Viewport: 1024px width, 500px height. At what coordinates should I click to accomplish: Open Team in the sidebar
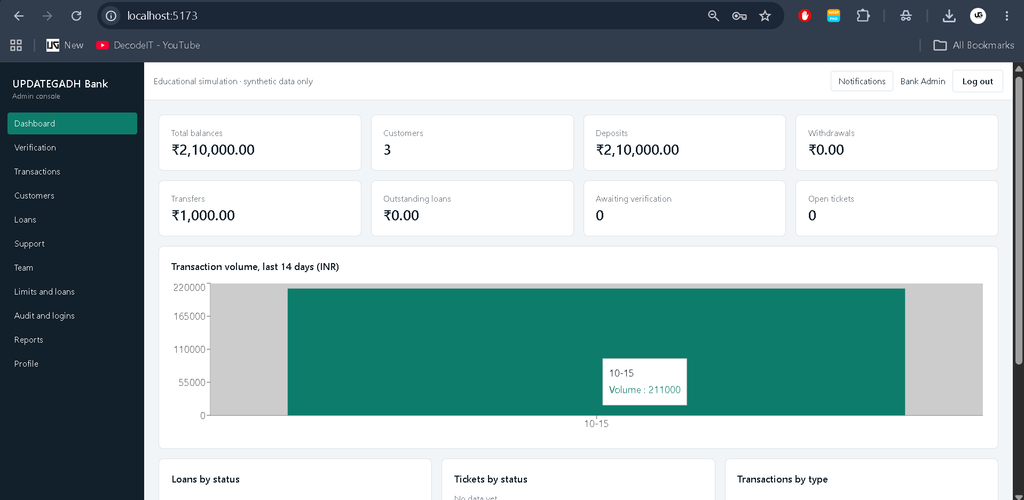pos(72,268)
